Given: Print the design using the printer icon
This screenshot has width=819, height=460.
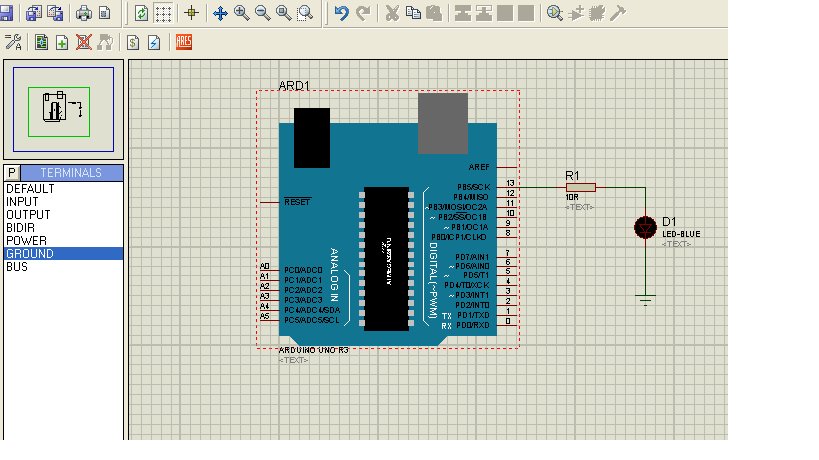Looking at the screenshot, I should pos(84,13).
